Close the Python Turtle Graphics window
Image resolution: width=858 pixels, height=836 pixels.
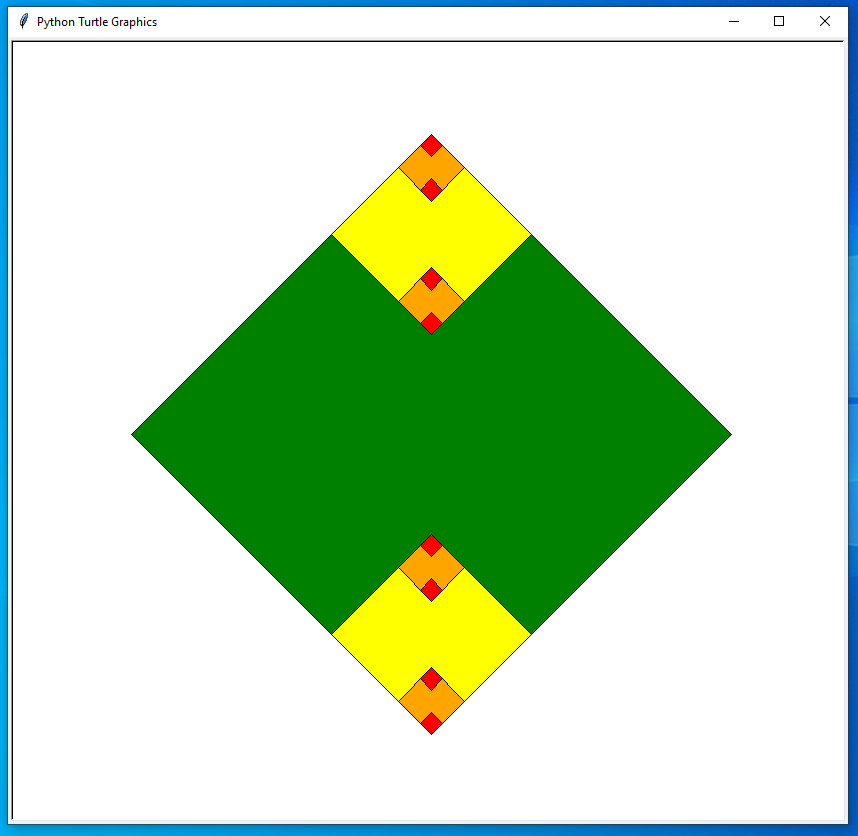click(x=825, y=21)
